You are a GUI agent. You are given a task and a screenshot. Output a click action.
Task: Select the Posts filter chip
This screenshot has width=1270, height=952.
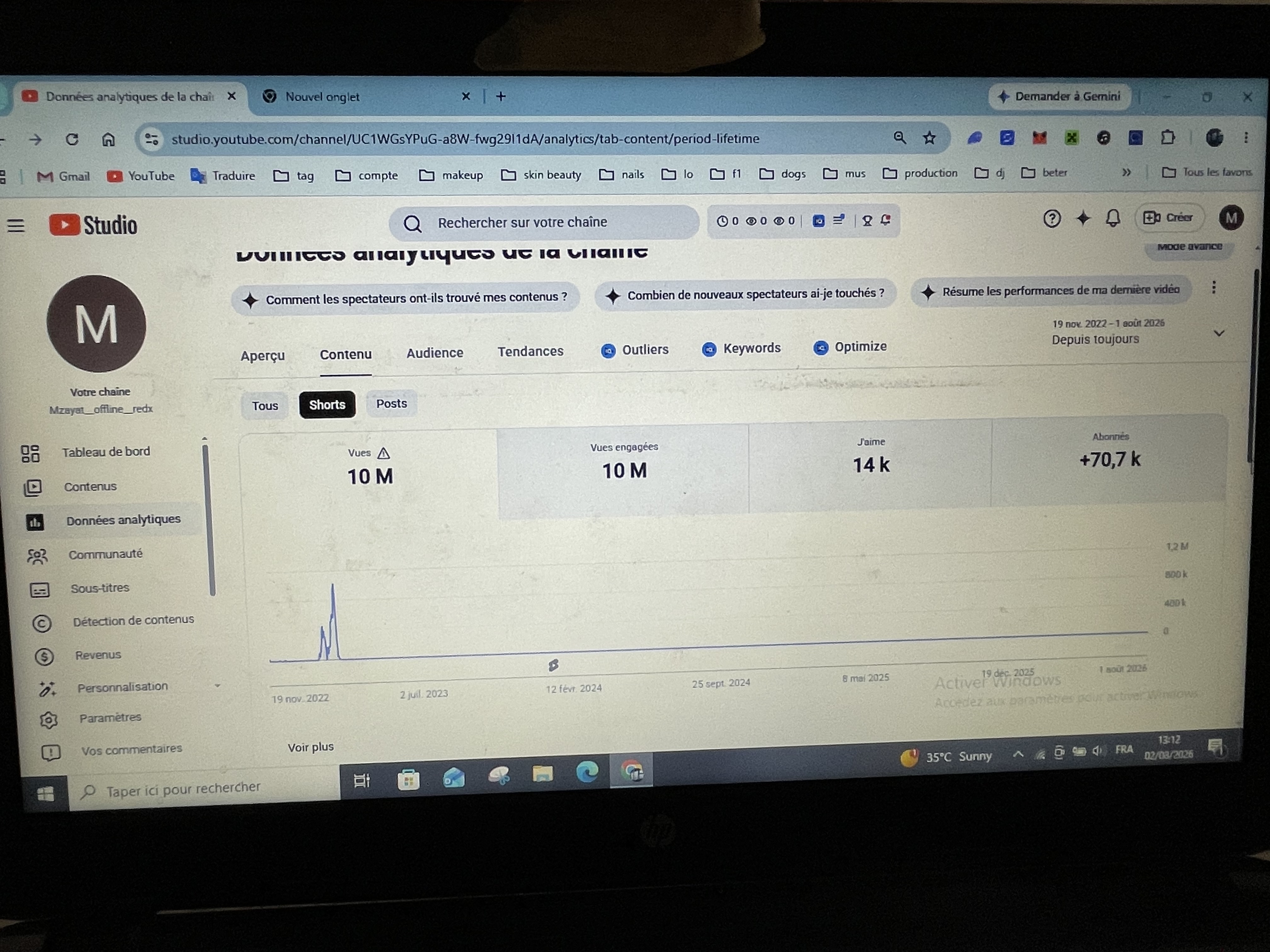coord(392,403)
